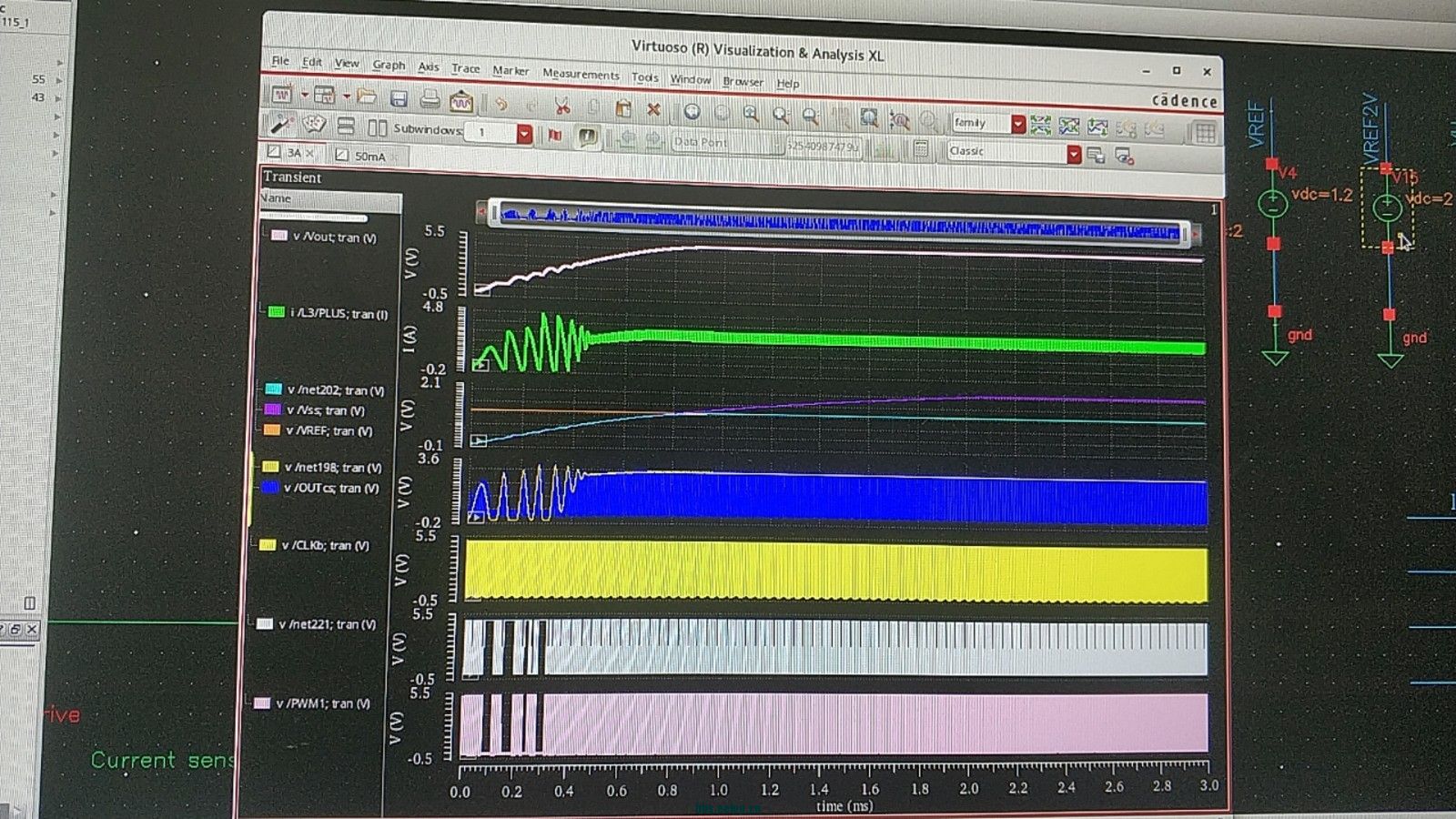Click the workspace delete icon

pyautogui.click(x=1125, y=157)
